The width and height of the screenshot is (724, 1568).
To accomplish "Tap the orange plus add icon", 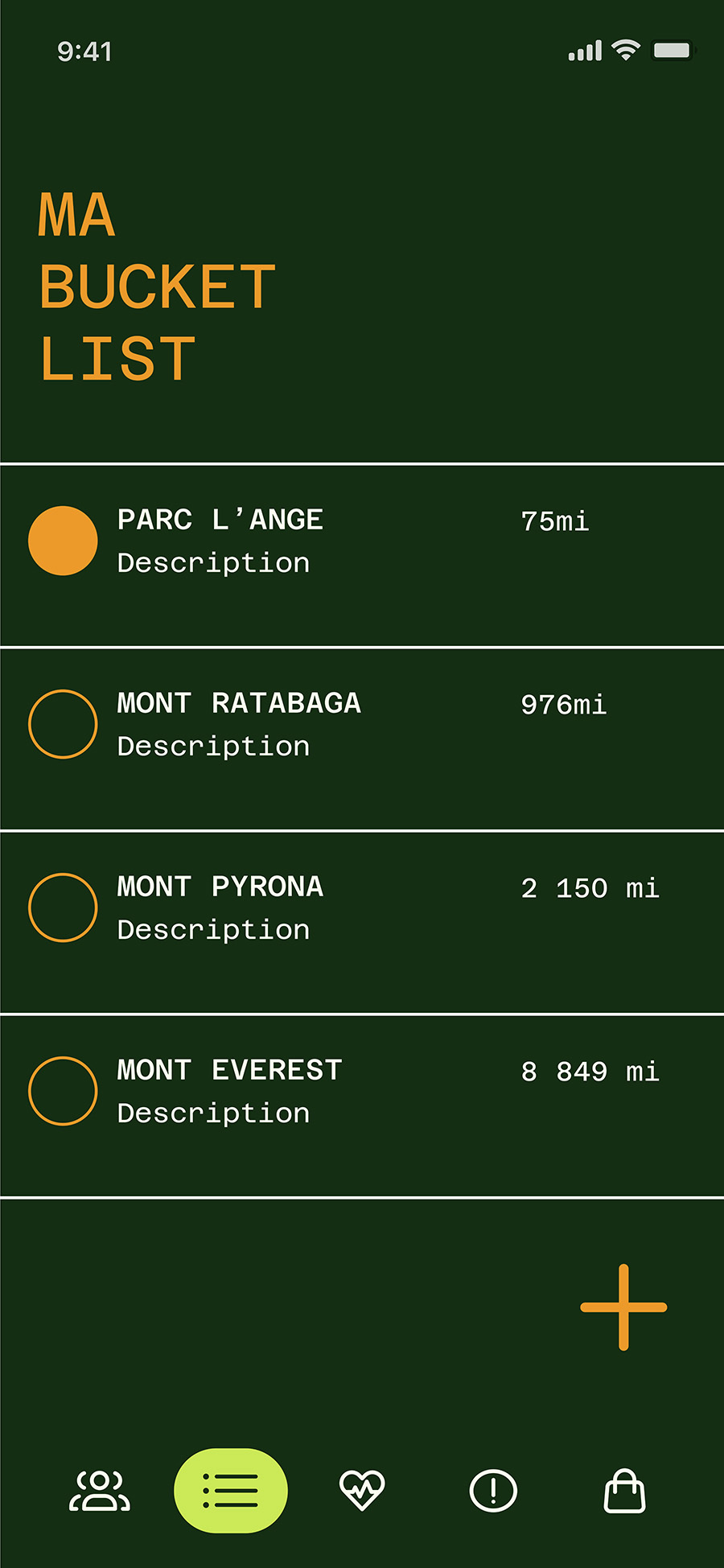I will (623, 1307).
